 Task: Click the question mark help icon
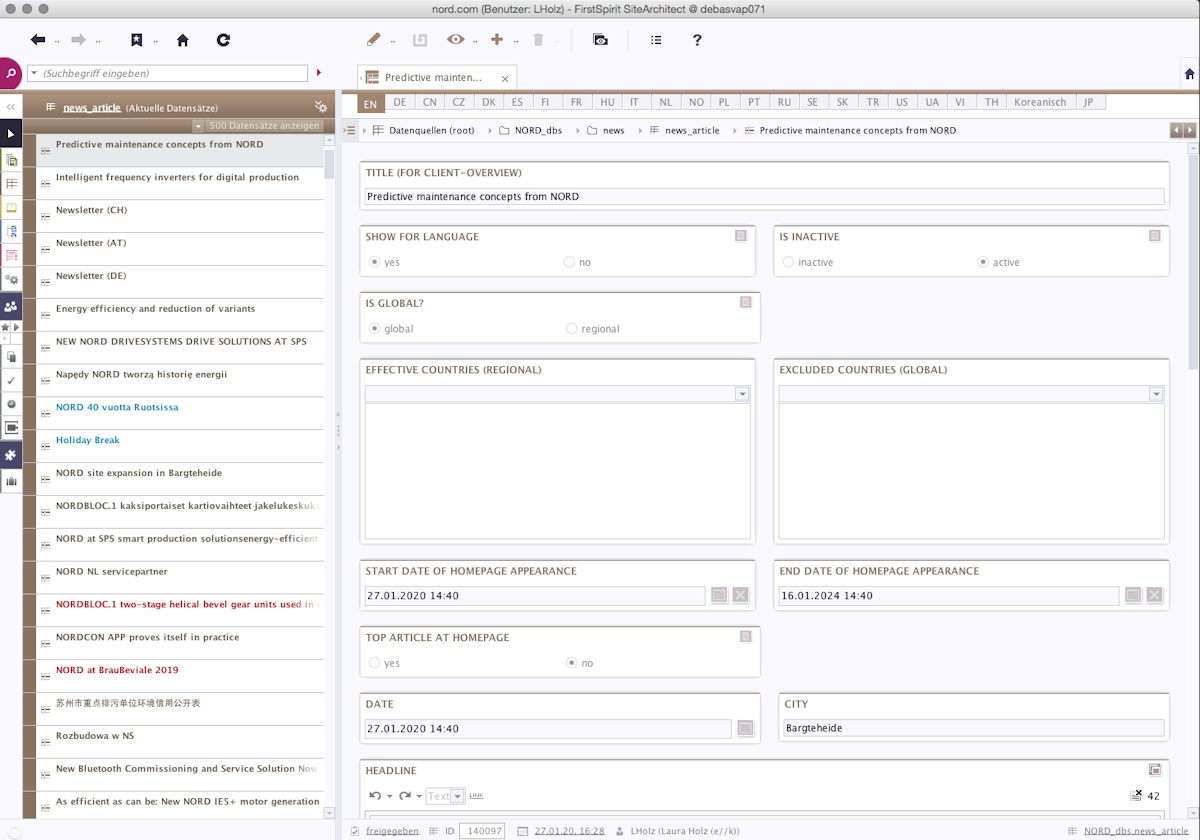click(697, 40)
